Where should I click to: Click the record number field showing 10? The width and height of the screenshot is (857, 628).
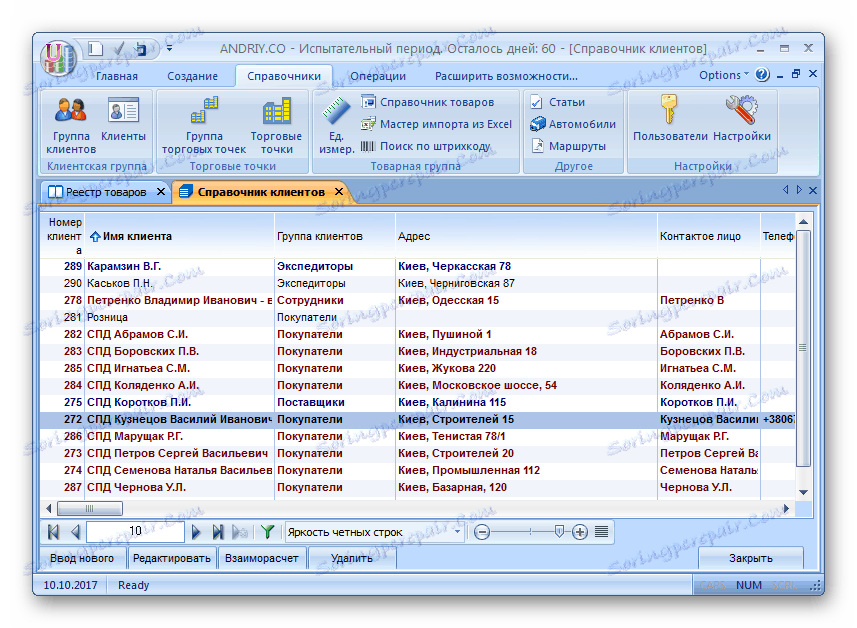pyautogui.click(x=135, y=531)
